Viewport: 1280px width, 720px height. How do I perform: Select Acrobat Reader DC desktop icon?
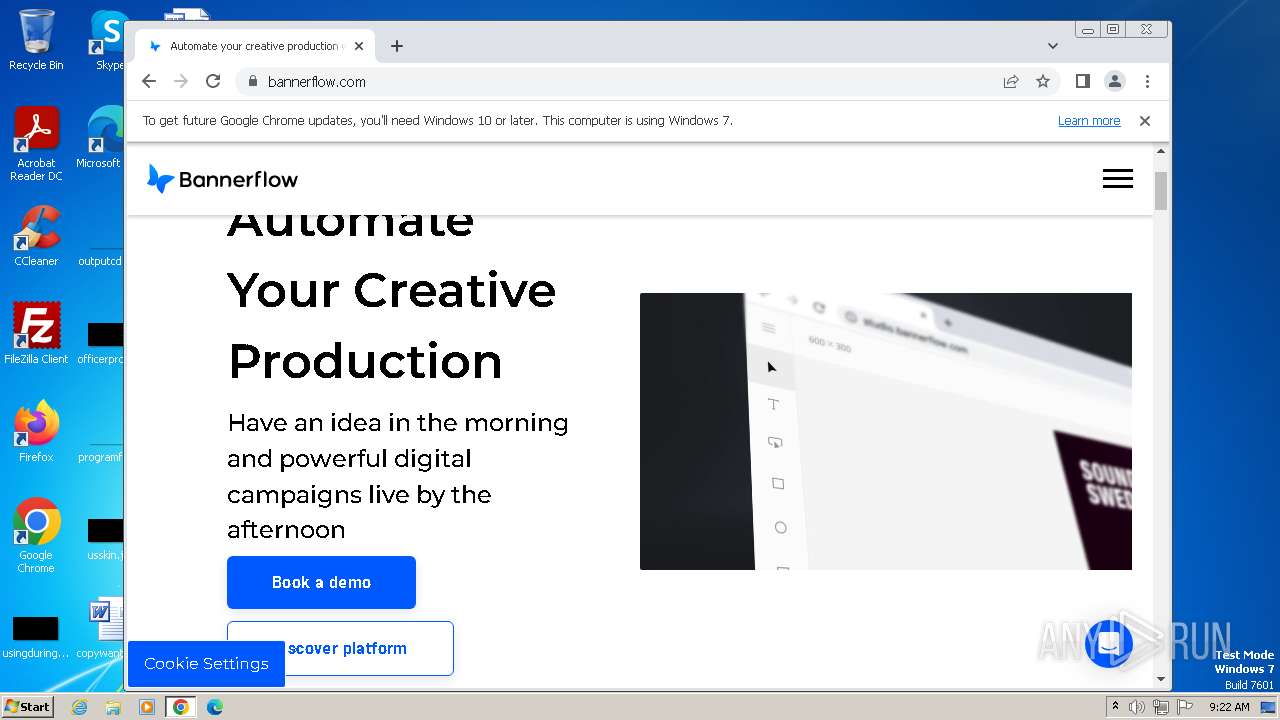pos(36,144)
